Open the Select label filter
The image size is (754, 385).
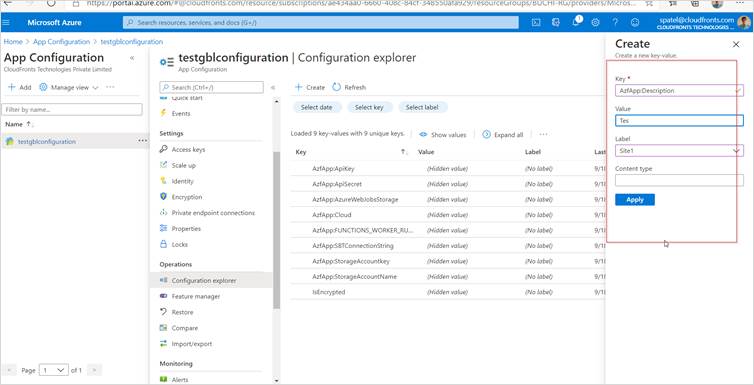point(422,108)
